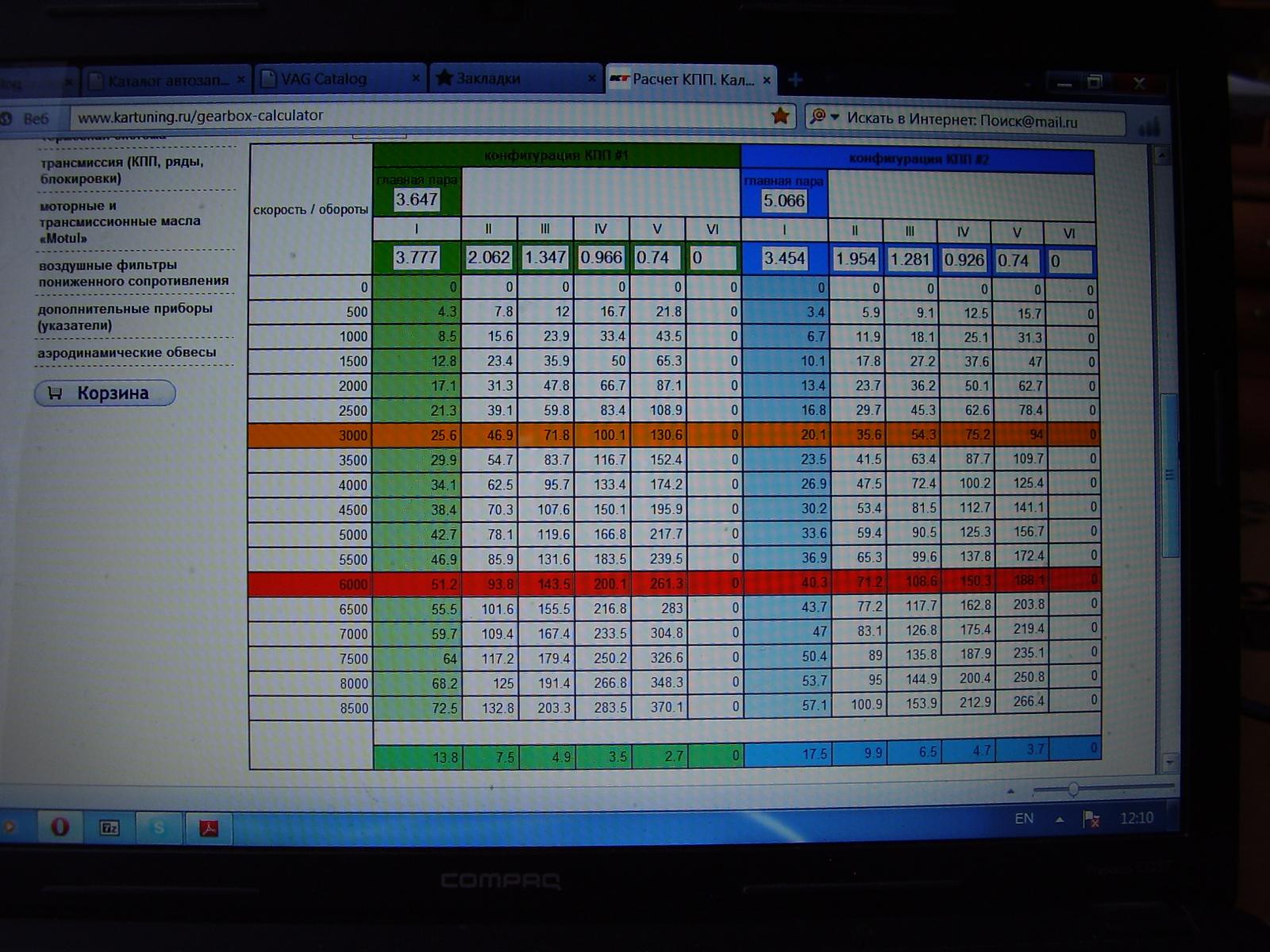Edit главная пара 3.647 field

[417, 199]
